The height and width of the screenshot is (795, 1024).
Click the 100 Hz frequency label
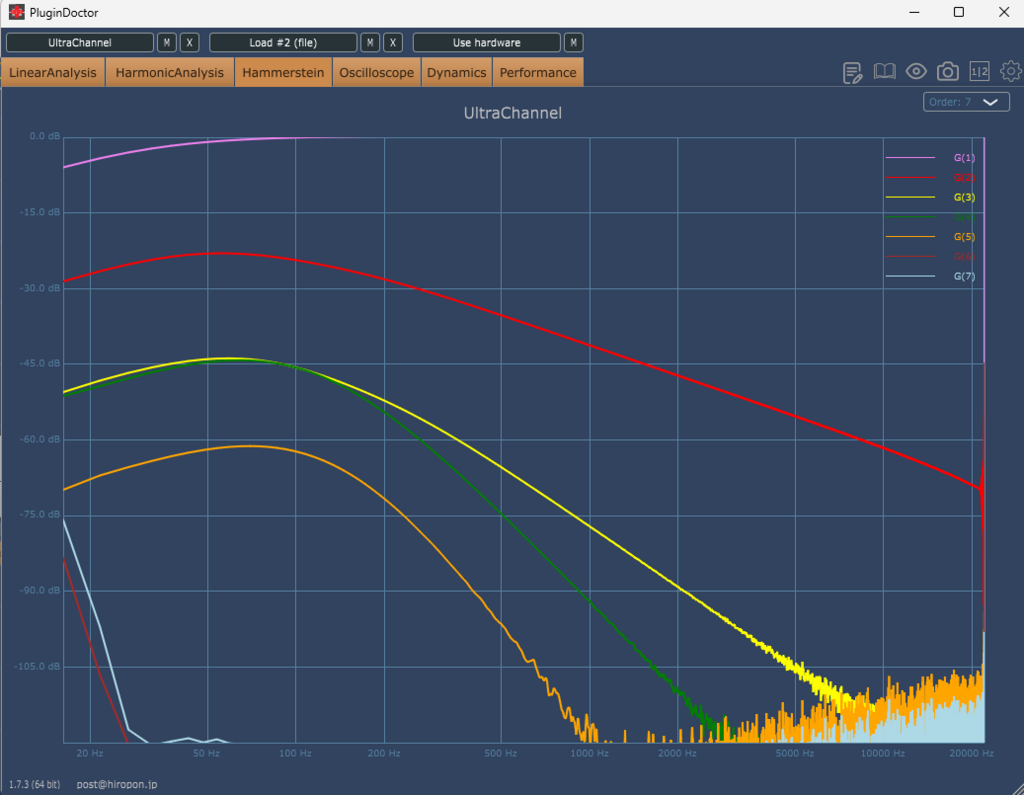(x=295, y=753)
